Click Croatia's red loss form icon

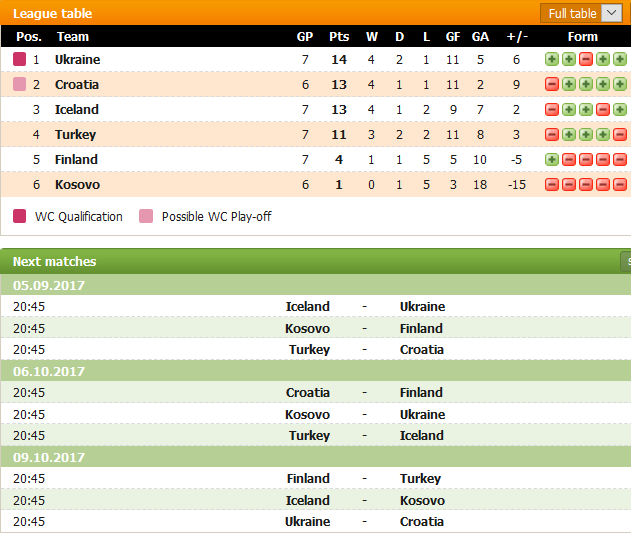click(552, 84)
